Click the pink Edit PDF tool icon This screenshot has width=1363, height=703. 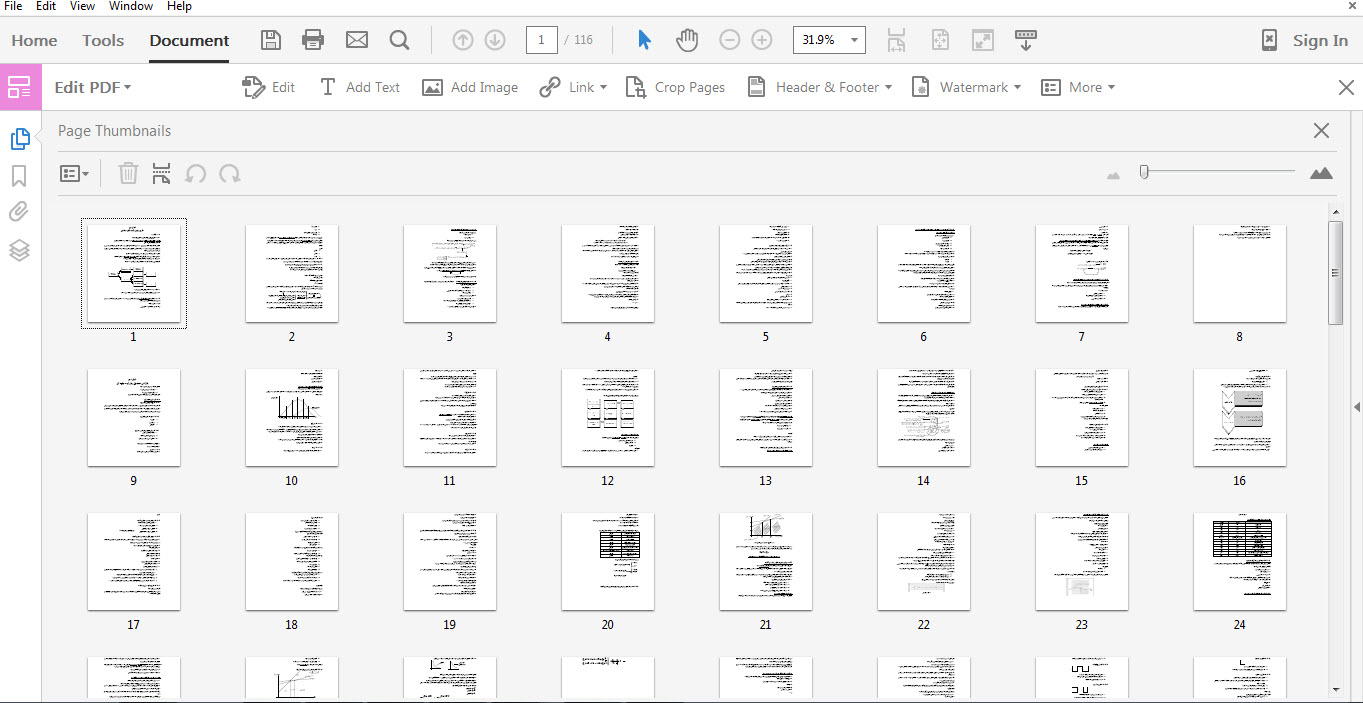click(x=20, y=87)
